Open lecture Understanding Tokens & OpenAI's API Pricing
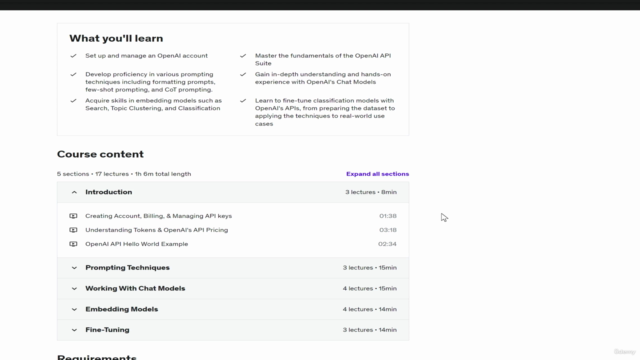The width and height of the screenshot is (640, 360). click(x=156, y=230)
